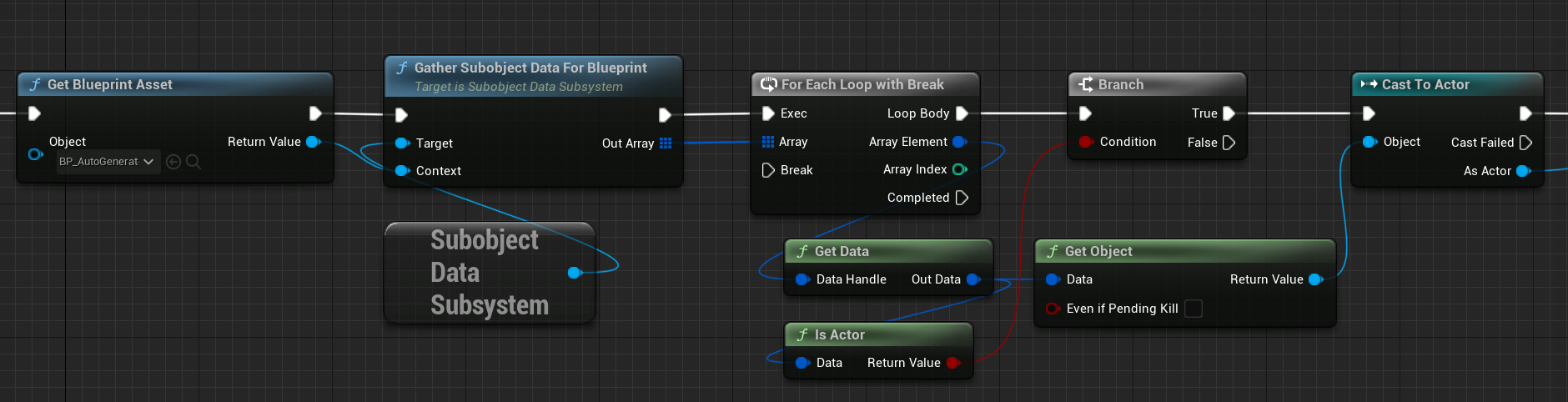Click the Data Handle input pin on Get Data
This screenshot has height=402, width=1568.
[802, 279]
